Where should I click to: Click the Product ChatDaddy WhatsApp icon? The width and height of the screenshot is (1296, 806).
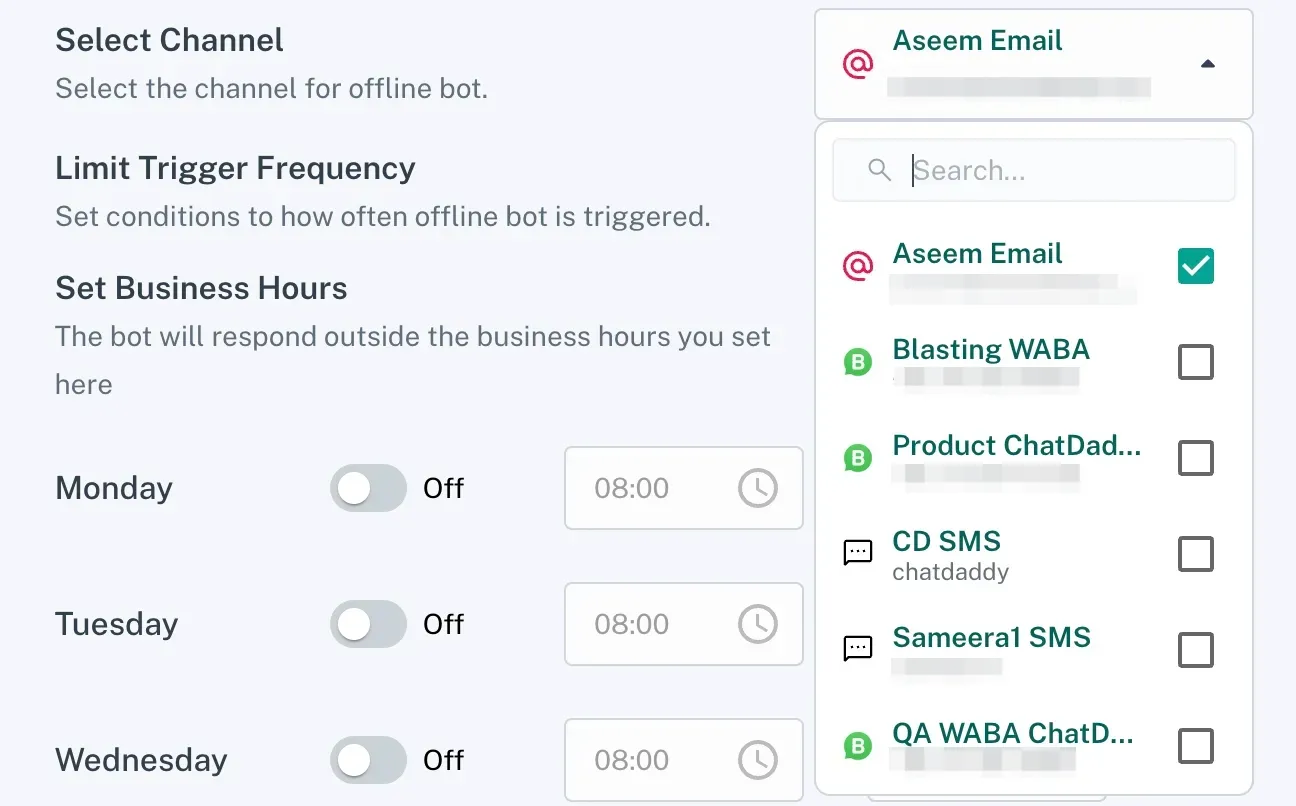pos(858,458)
